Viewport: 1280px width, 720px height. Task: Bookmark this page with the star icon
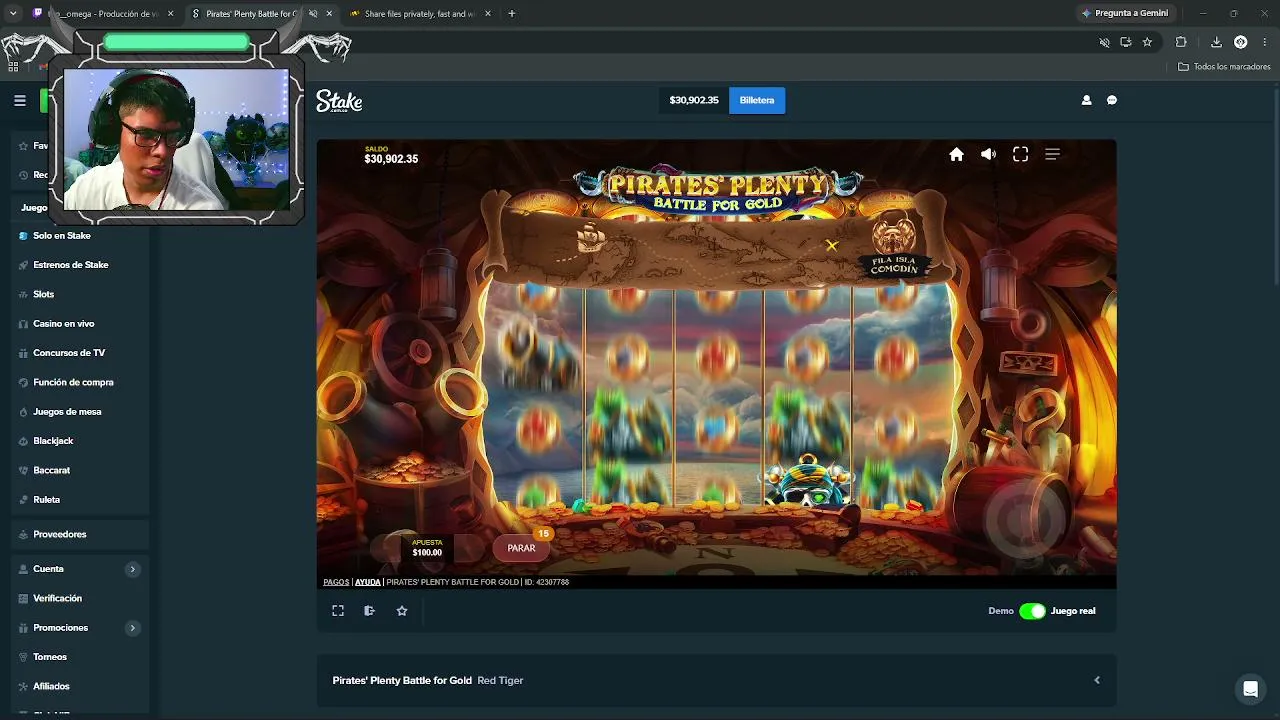(x=1147, y=42)
